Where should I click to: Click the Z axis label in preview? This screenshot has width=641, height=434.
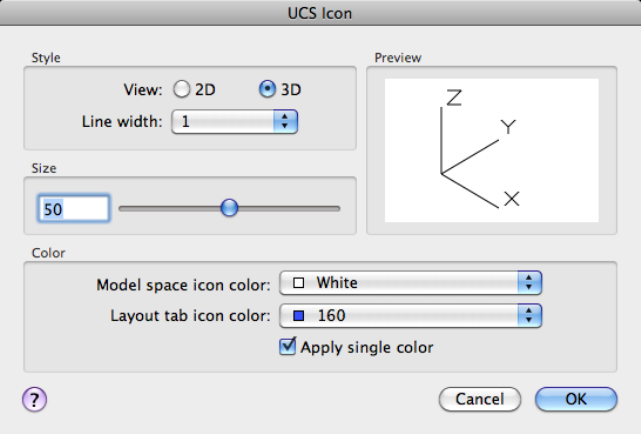point(453,97)
